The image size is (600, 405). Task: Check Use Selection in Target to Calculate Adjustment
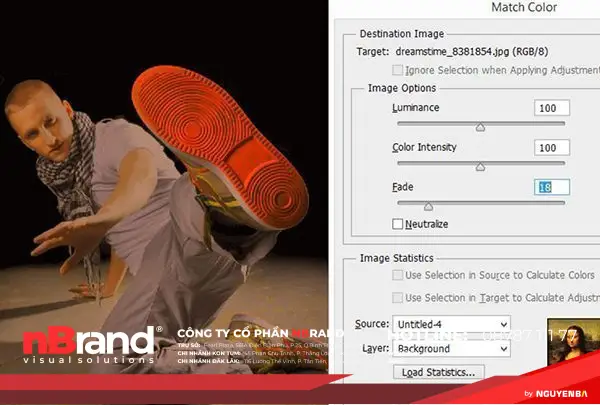tap(398, 297)
